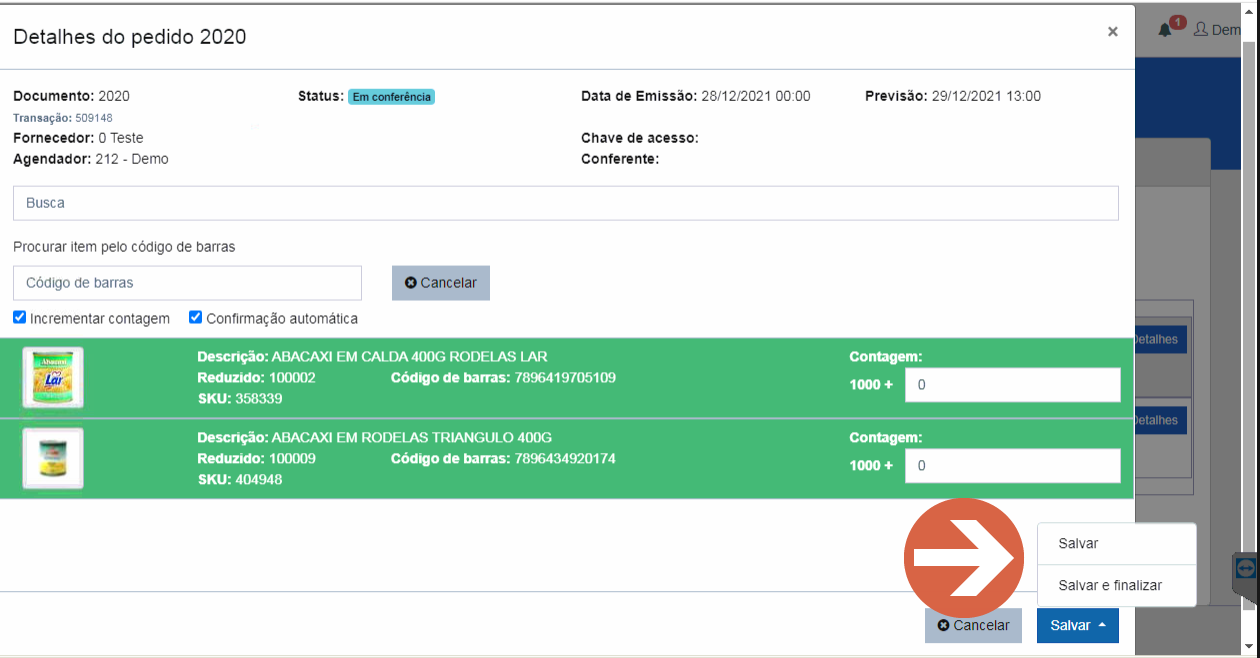Cancel the barcode search
This screenshot has height=658, width=1260.
441,283
